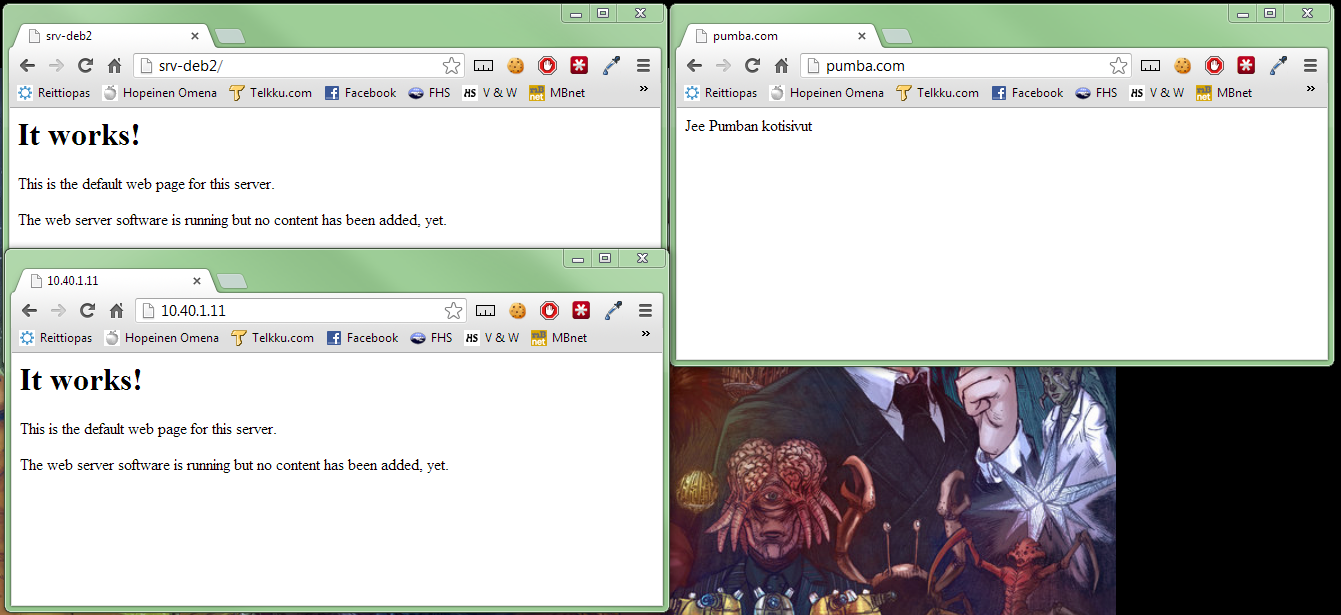Reload the pumba.com page
Image resolution: width=1341 pixels, height=615 pixels.
[x=752, y=66]
